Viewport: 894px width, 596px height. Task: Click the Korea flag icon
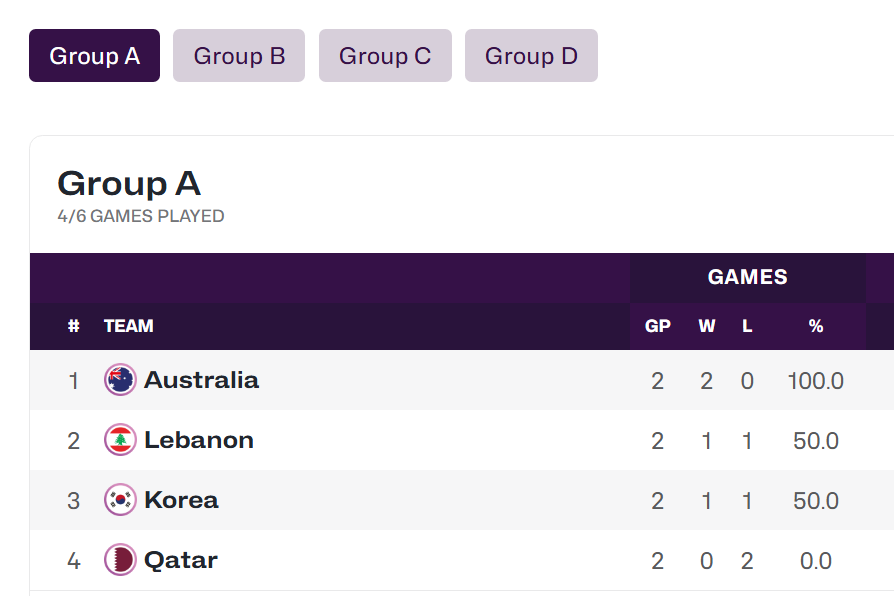click(120, 500)
